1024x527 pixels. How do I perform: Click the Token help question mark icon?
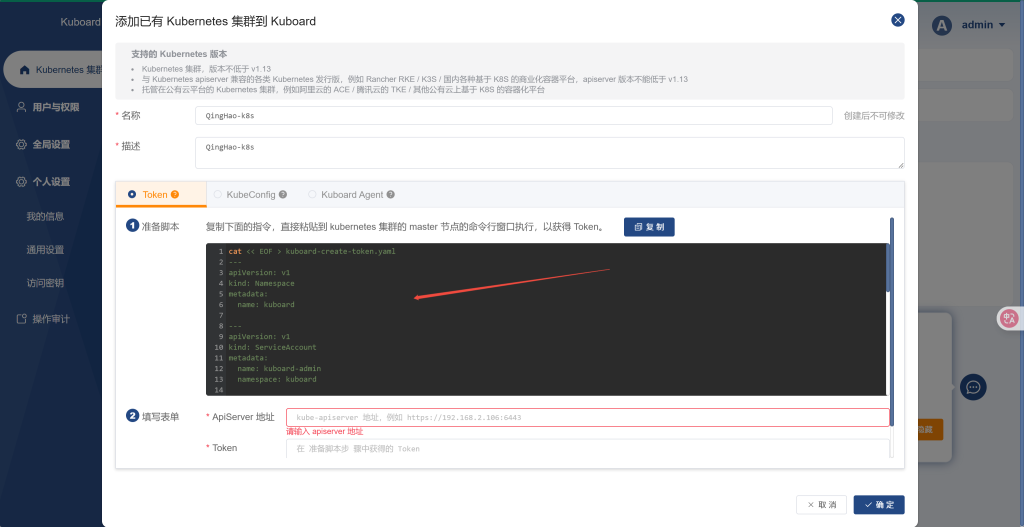(x=175, y=195)
